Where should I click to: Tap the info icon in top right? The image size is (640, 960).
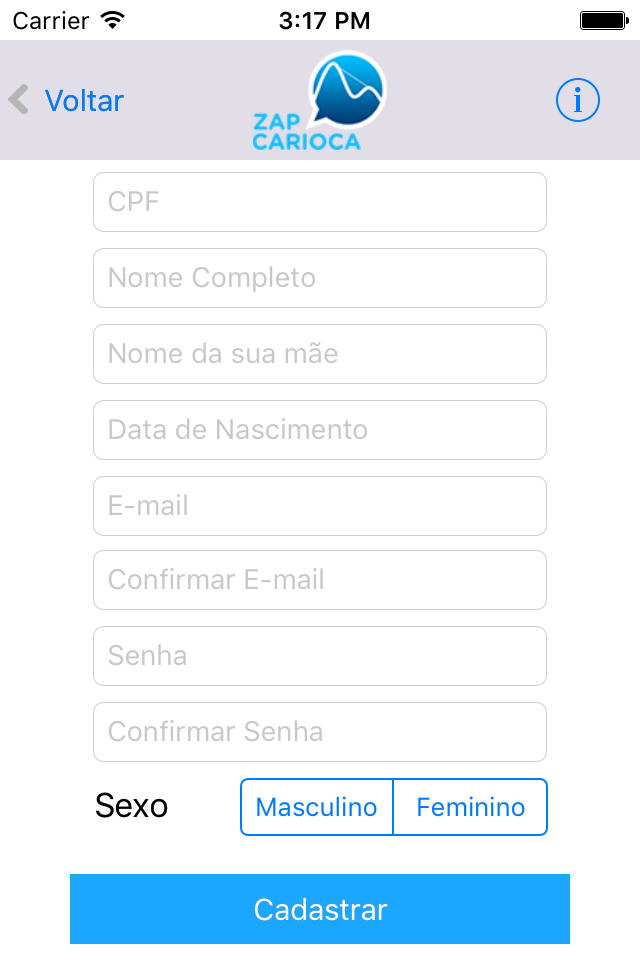point(578,100)
